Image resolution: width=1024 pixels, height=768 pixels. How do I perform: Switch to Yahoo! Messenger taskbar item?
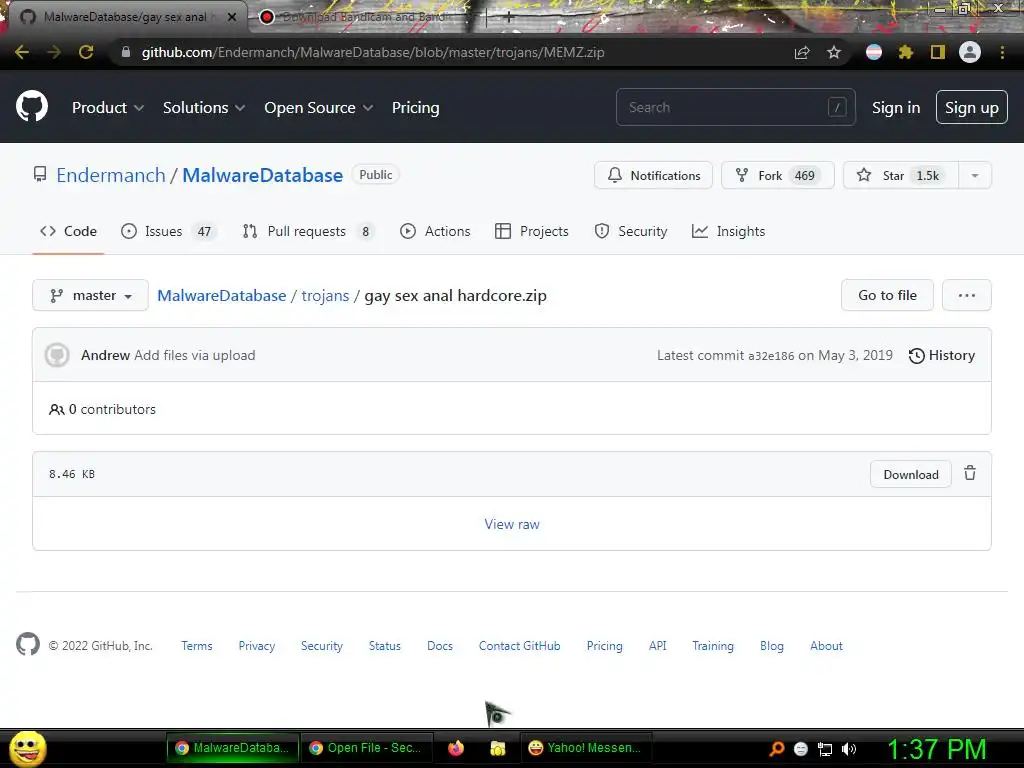(x=585, y=748)
